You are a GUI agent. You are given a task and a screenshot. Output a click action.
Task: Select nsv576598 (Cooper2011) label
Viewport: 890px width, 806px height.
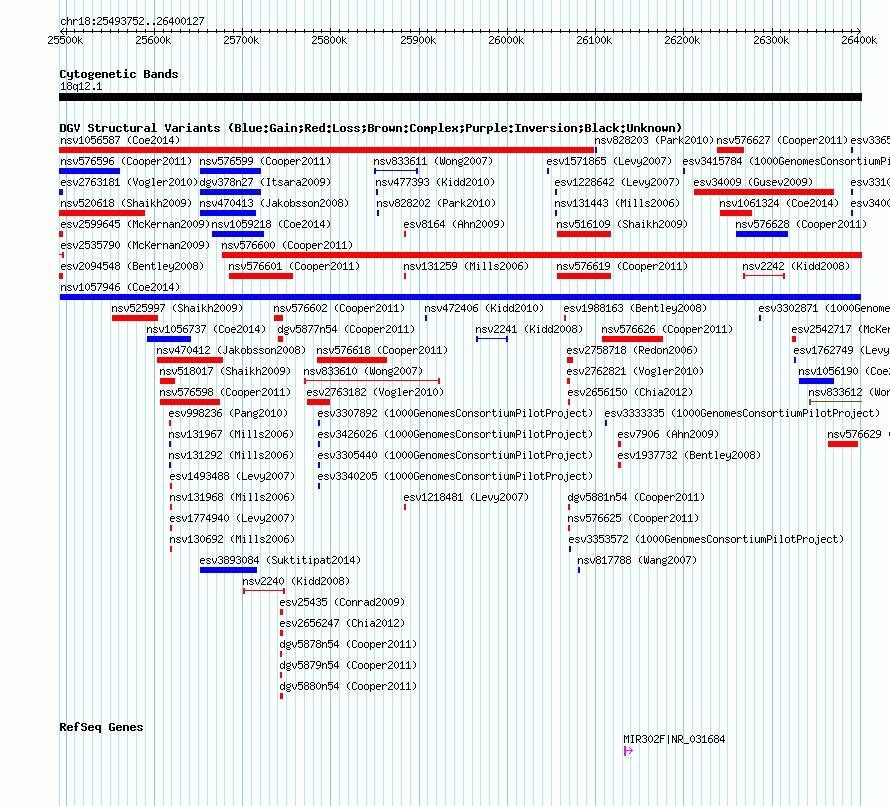click(x=225, y=392)
